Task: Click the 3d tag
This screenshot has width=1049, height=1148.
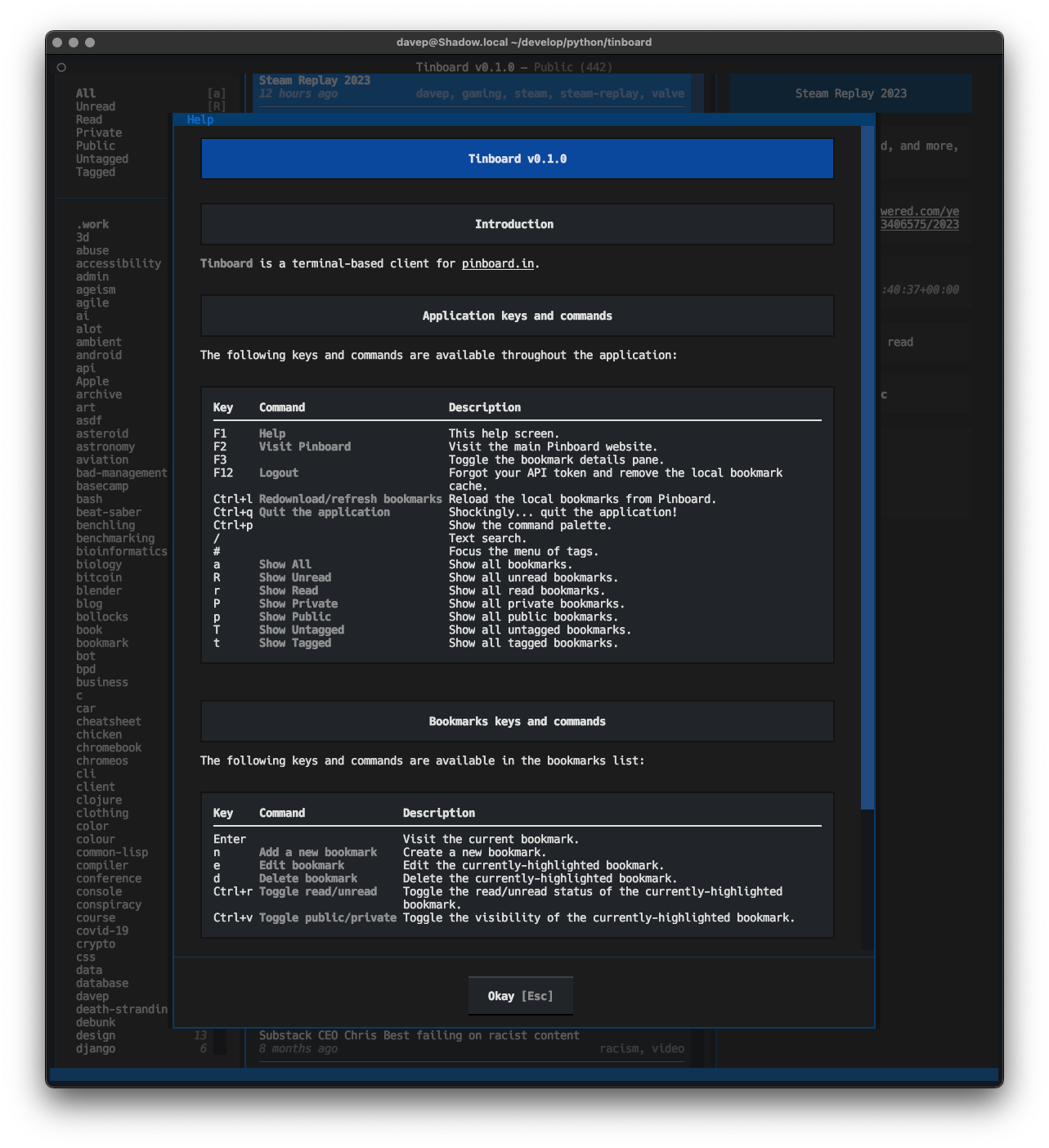Action: (x=83, y=237)
